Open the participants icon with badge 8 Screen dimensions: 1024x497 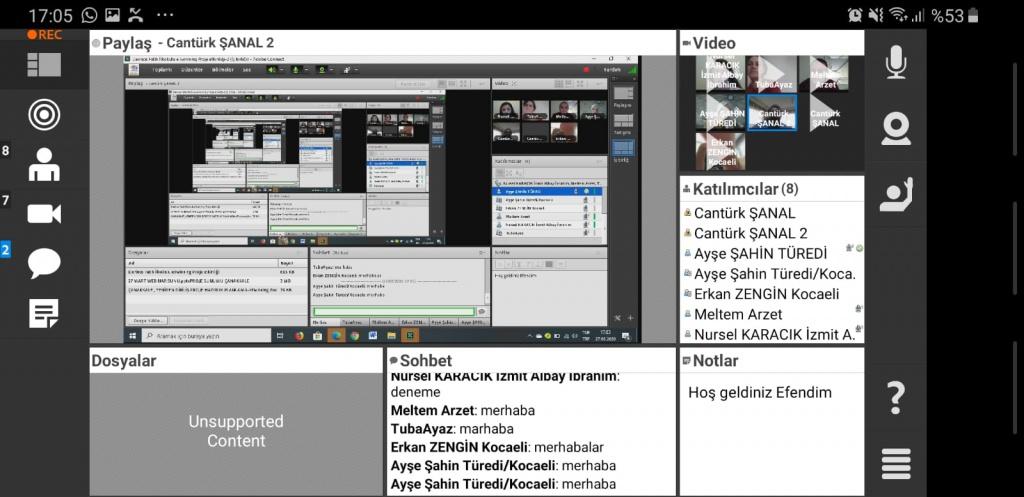pos(44,164)
